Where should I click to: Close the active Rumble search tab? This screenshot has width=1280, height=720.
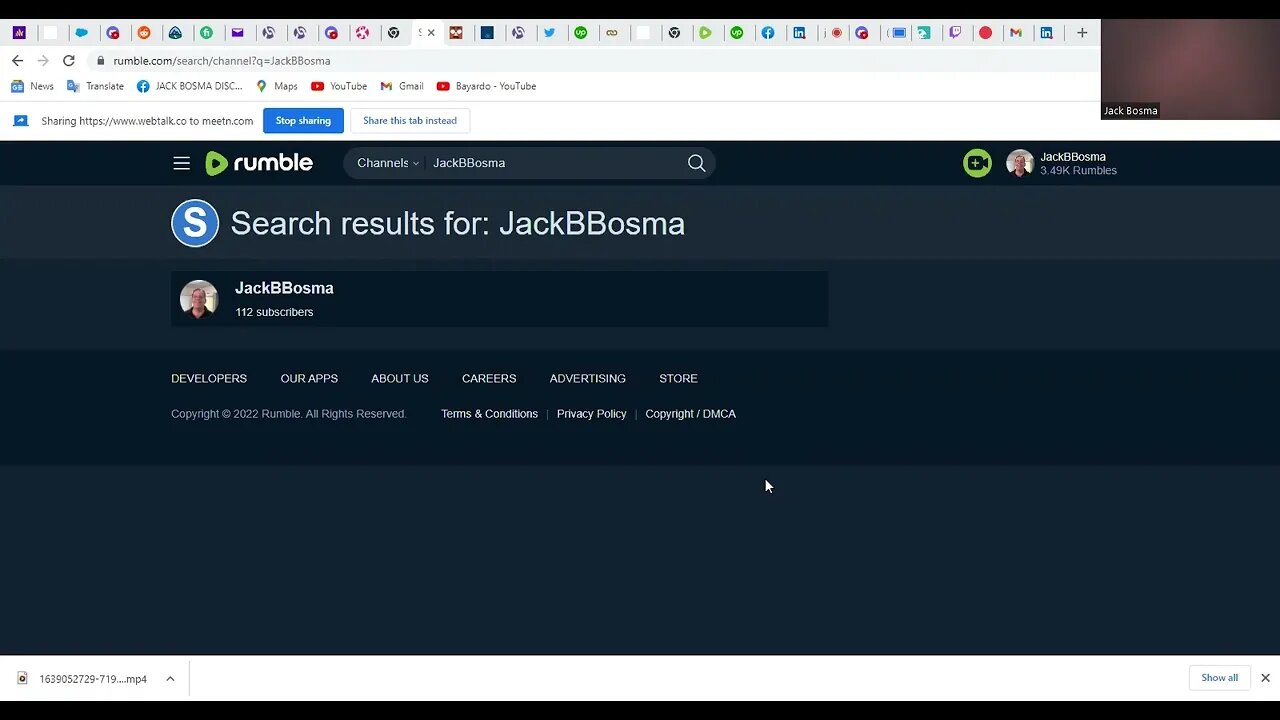[x=431, y=33]
